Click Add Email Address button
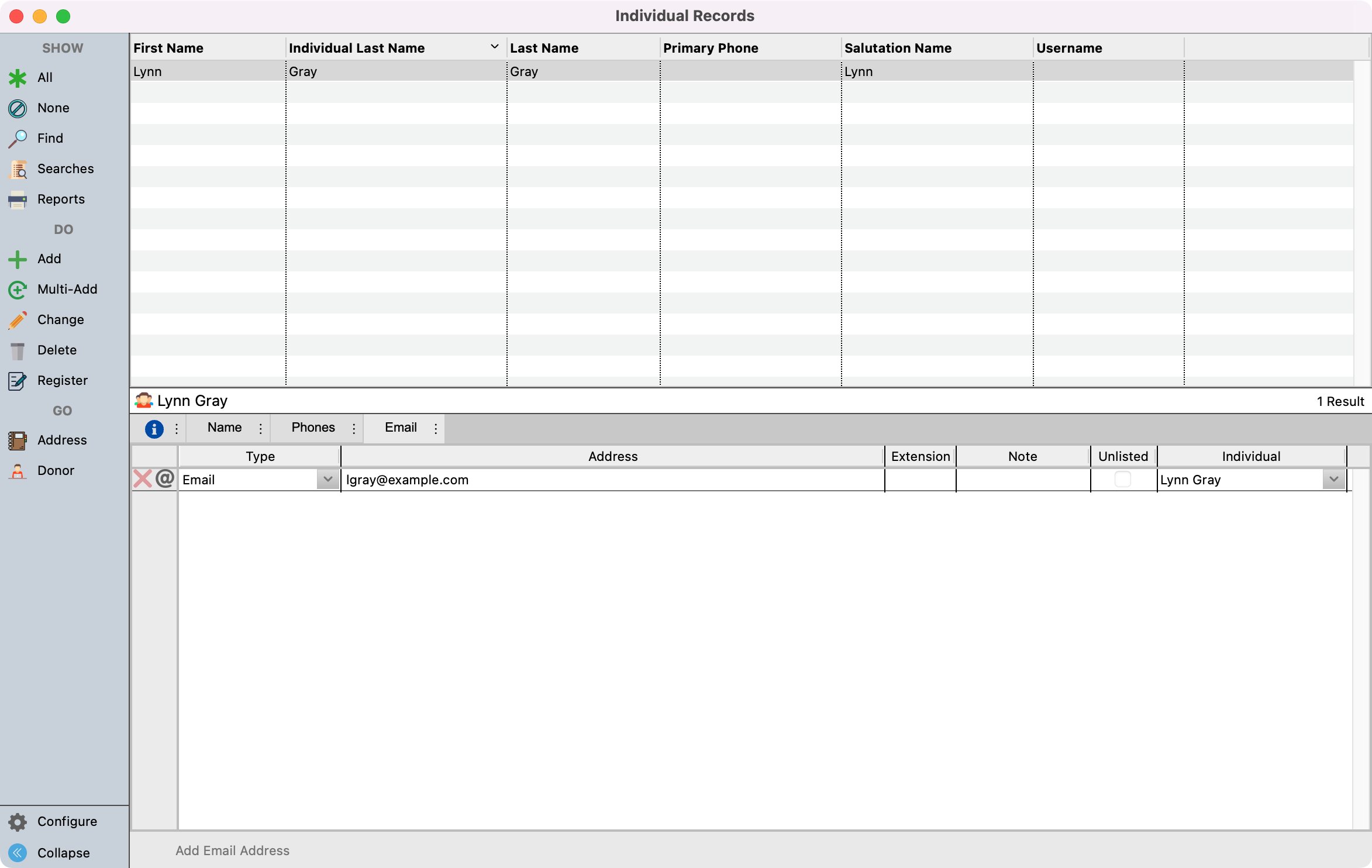This screenshot has width=1372, height=868. click(x=232, y=850)
